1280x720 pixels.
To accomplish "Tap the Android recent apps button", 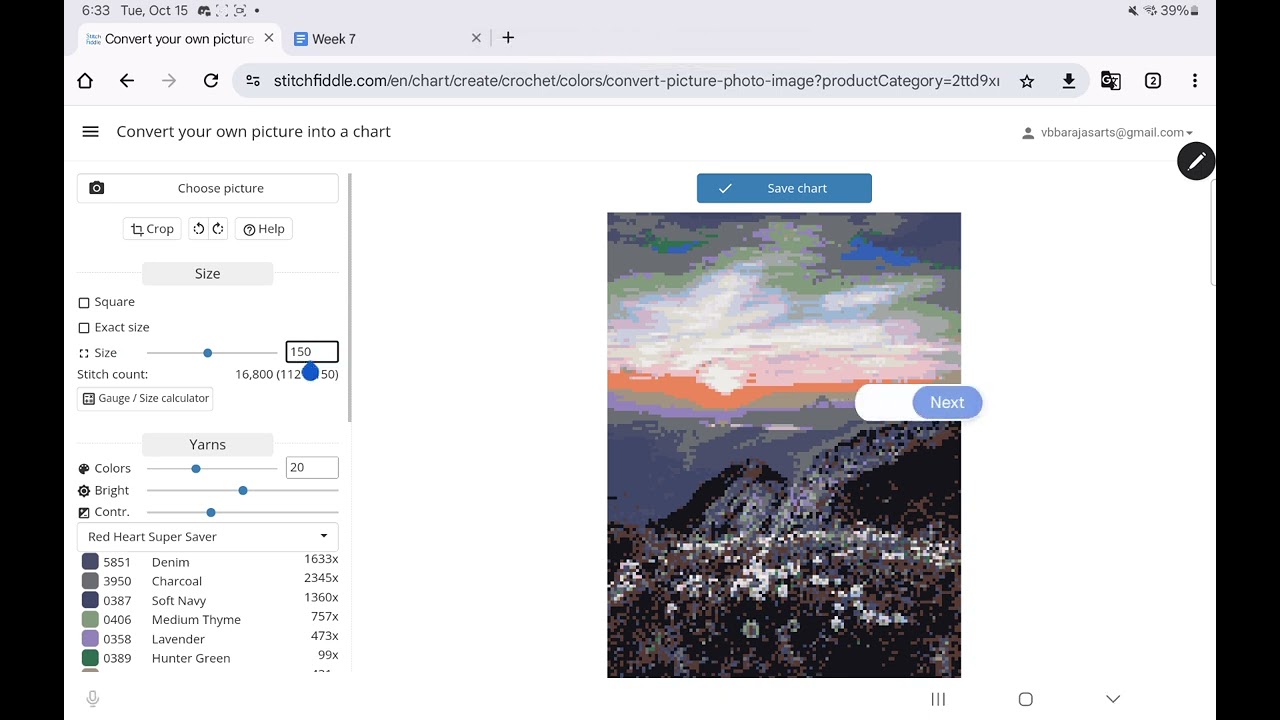I will coord(938,699).
